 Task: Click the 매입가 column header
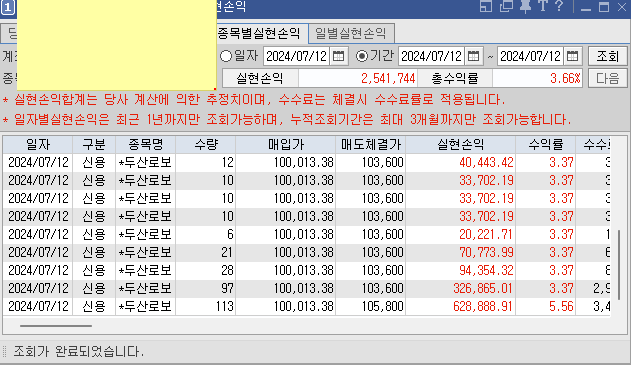tap(286, 144)
